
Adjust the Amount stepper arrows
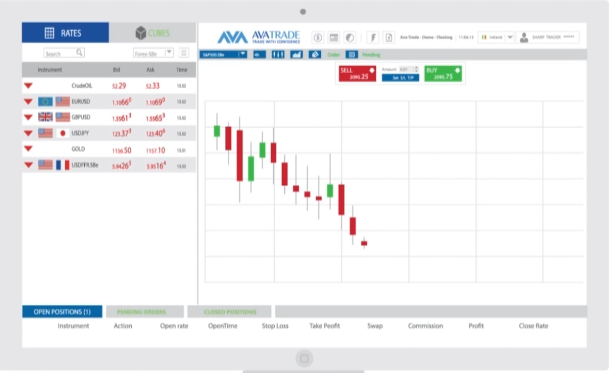[416, 69]
